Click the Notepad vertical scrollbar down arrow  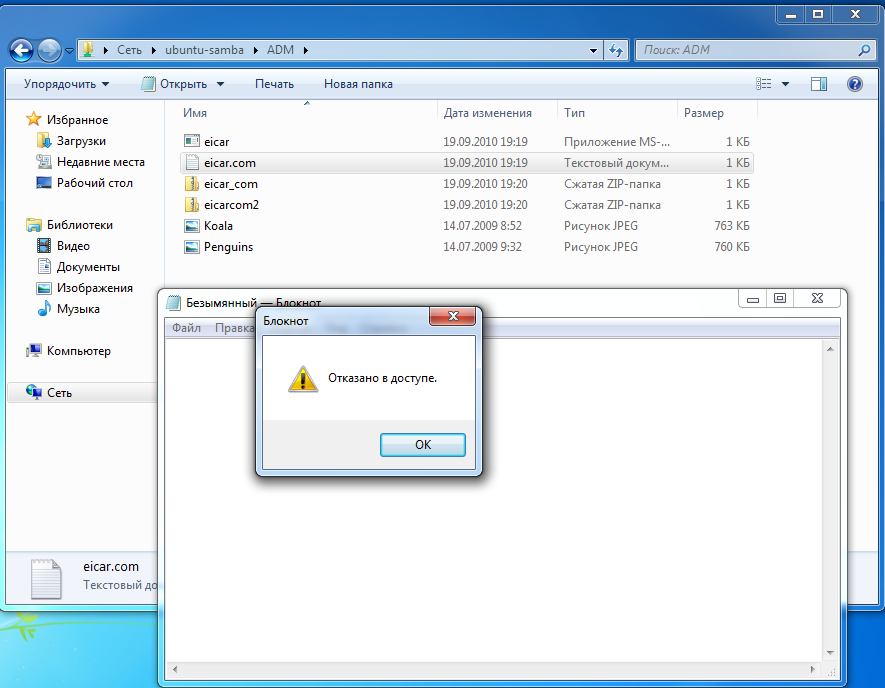click(830, 653)
